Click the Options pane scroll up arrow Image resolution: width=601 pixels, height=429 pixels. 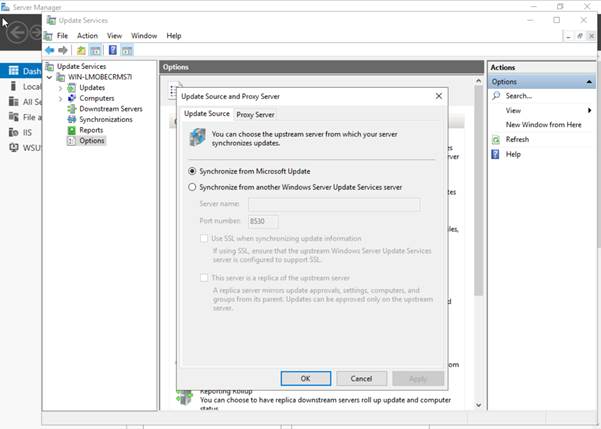(x=478, y=81)
